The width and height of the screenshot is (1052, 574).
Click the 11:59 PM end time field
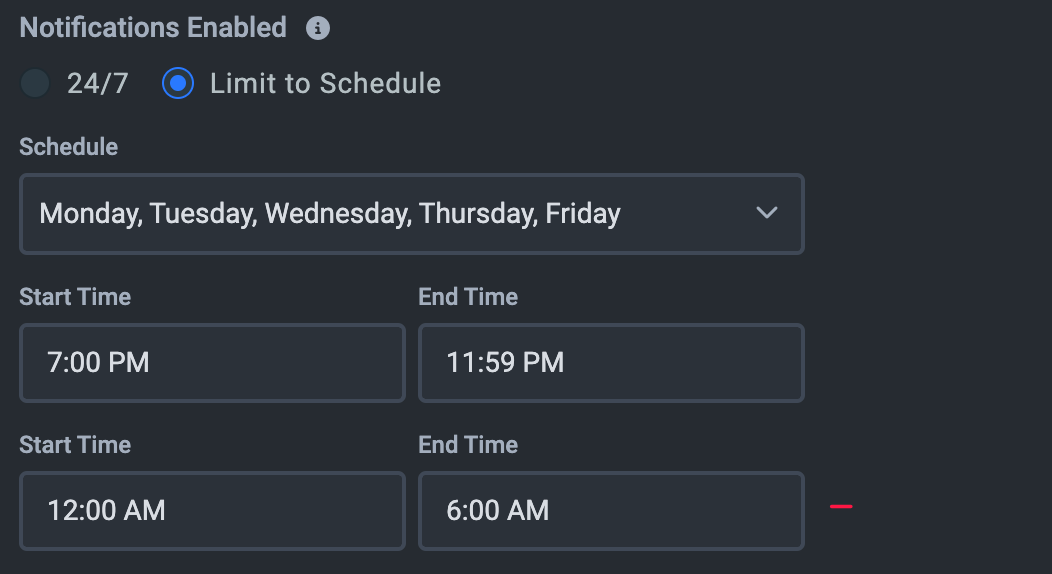click(610, 362)
